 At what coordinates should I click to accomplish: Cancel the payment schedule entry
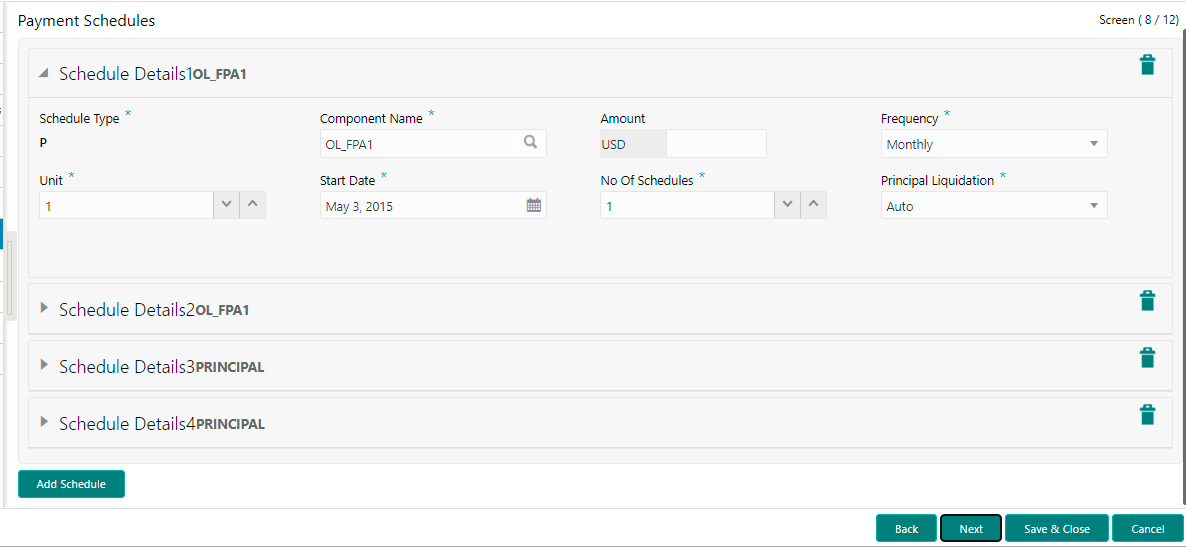[1147, 529]
